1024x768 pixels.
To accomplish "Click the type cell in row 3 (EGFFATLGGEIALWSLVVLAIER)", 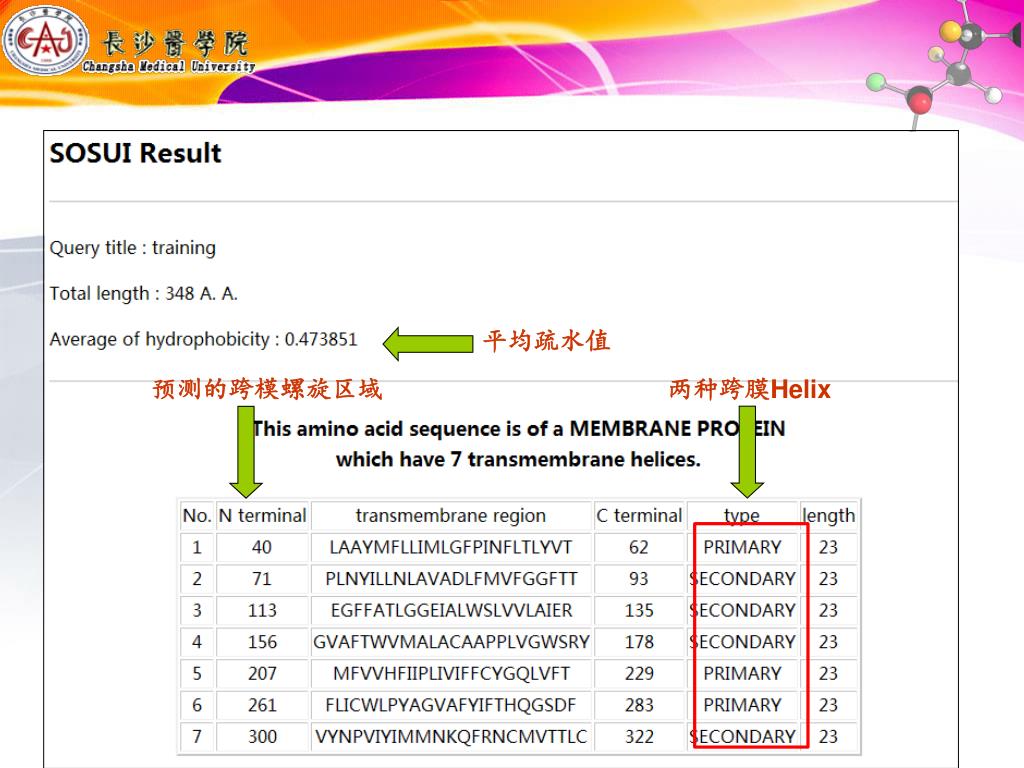I will (743, 611).
